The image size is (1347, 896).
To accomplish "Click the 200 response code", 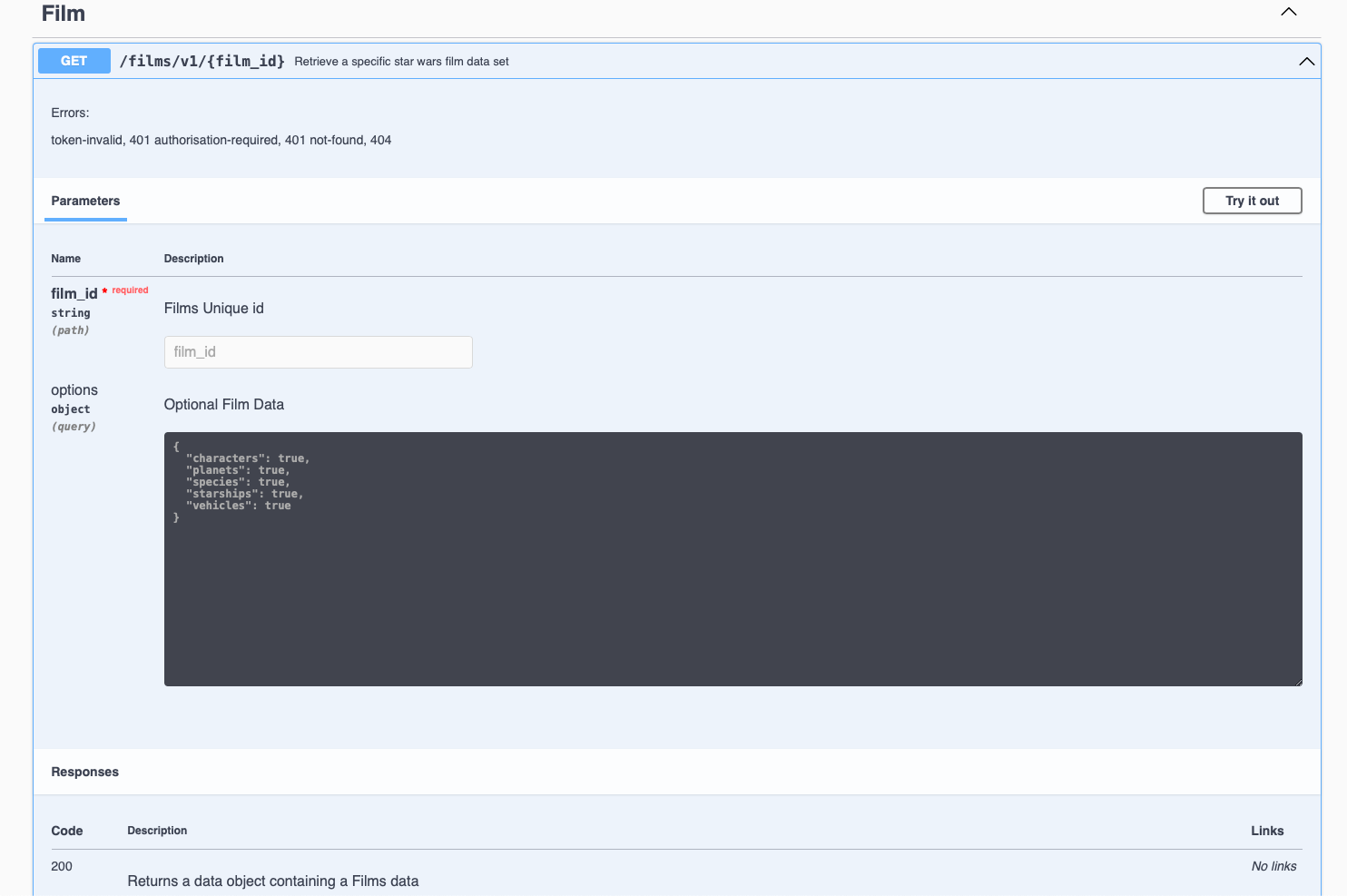I will pos(62,866).
